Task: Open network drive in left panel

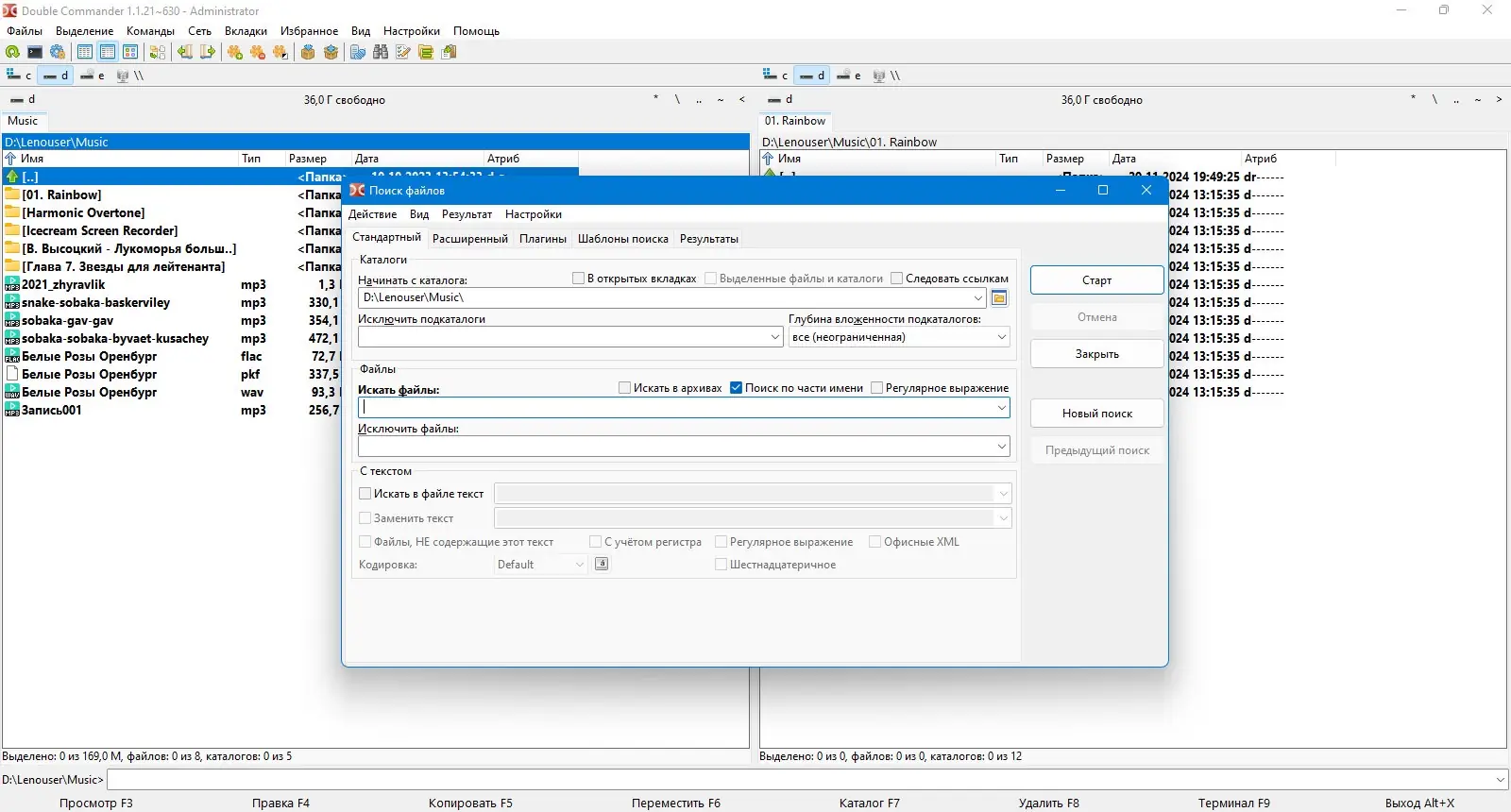Action: (x=129, y=76)
